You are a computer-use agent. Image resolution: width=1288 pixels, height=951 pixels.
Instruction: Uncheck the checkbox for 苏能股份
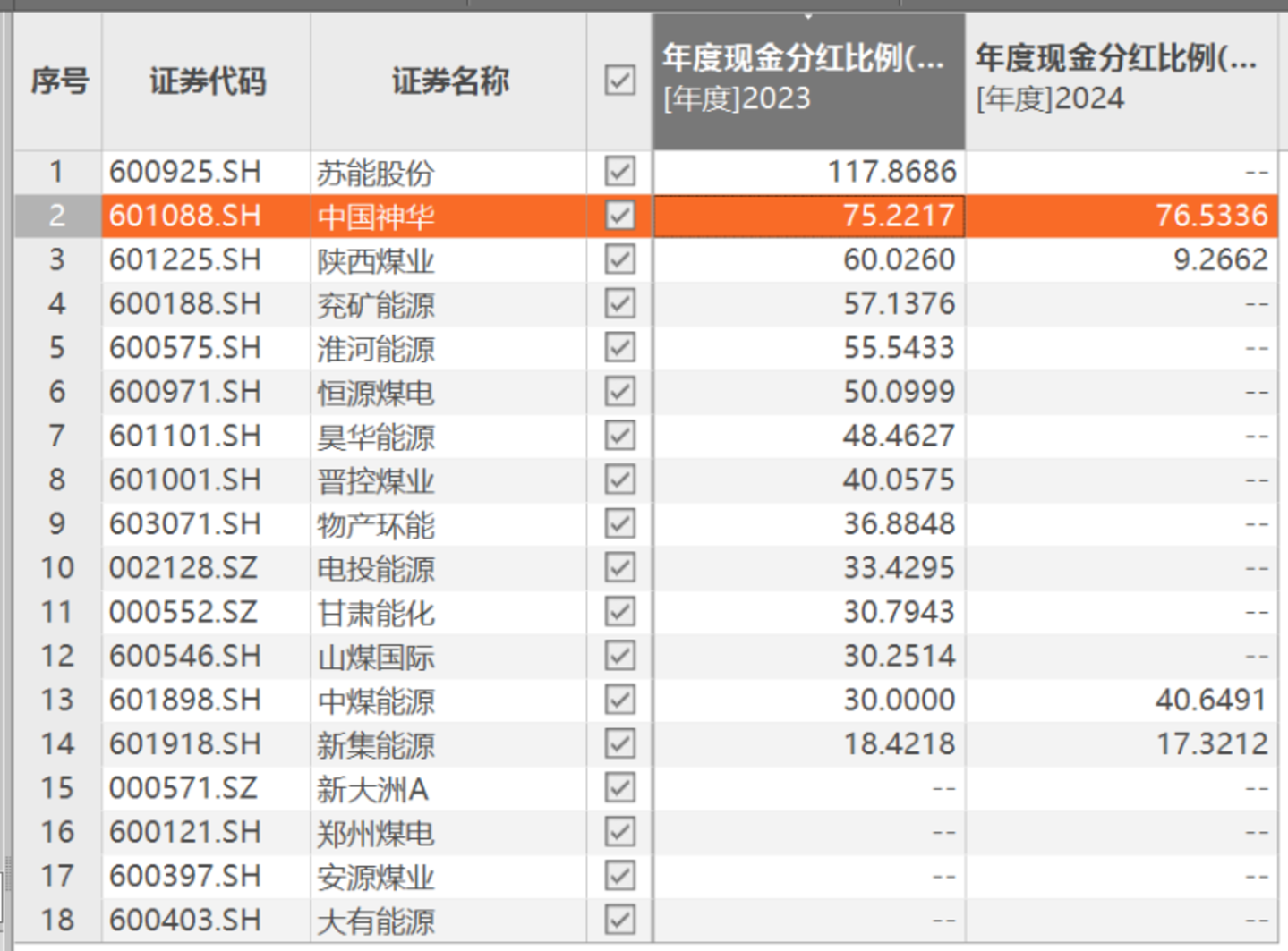619,171
